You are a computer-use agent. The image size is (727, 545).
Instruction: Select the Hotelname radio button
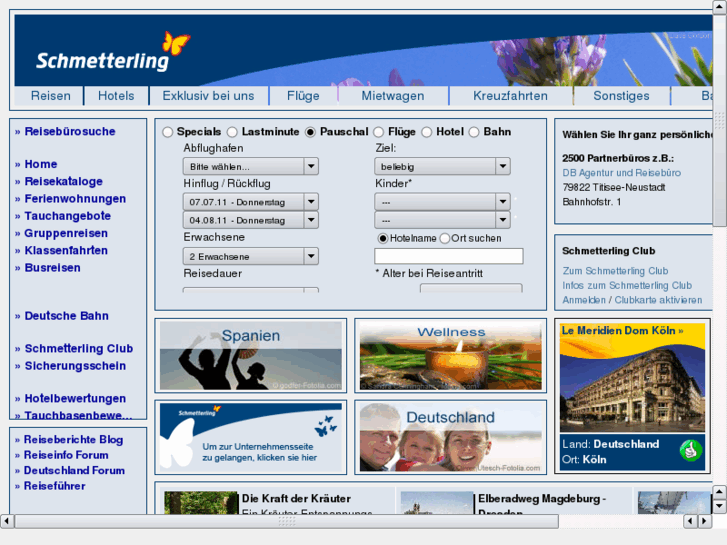(x=383, y=238)
